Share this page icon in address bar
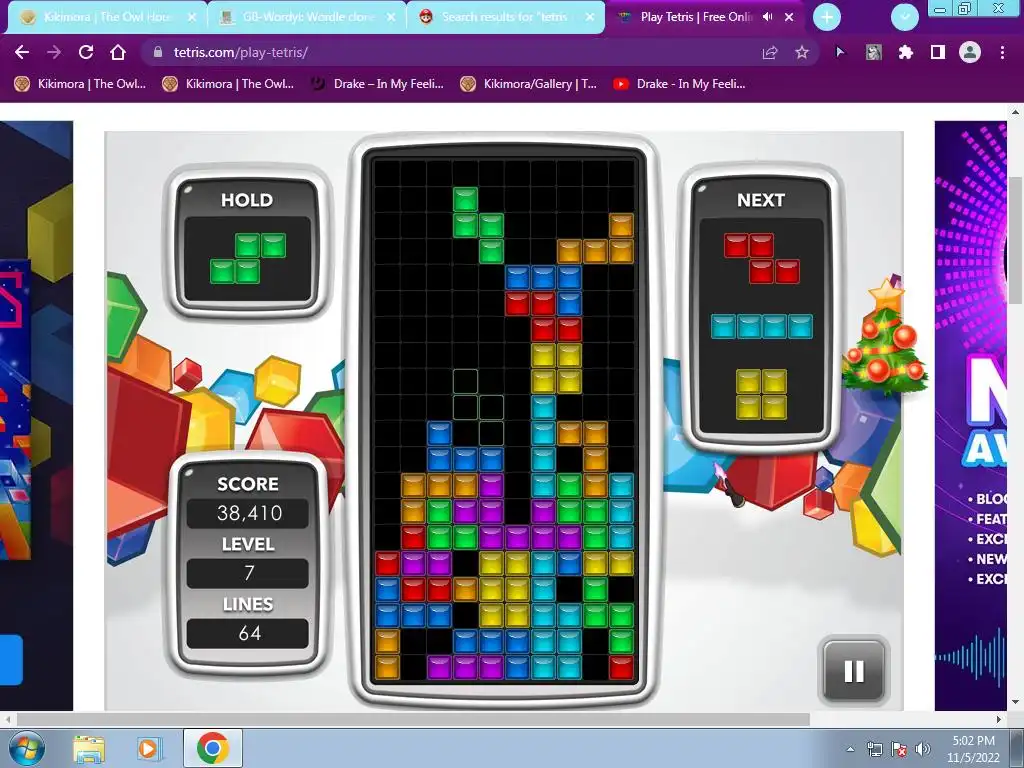Viewport: 1024px width, 768px height. click(x=770, y=52)
